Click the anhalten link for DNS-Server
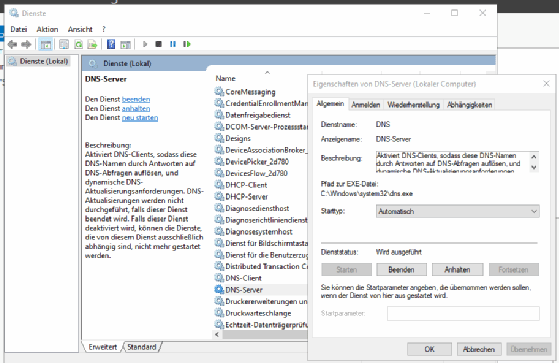559x363 pixels. pos(136,108)
